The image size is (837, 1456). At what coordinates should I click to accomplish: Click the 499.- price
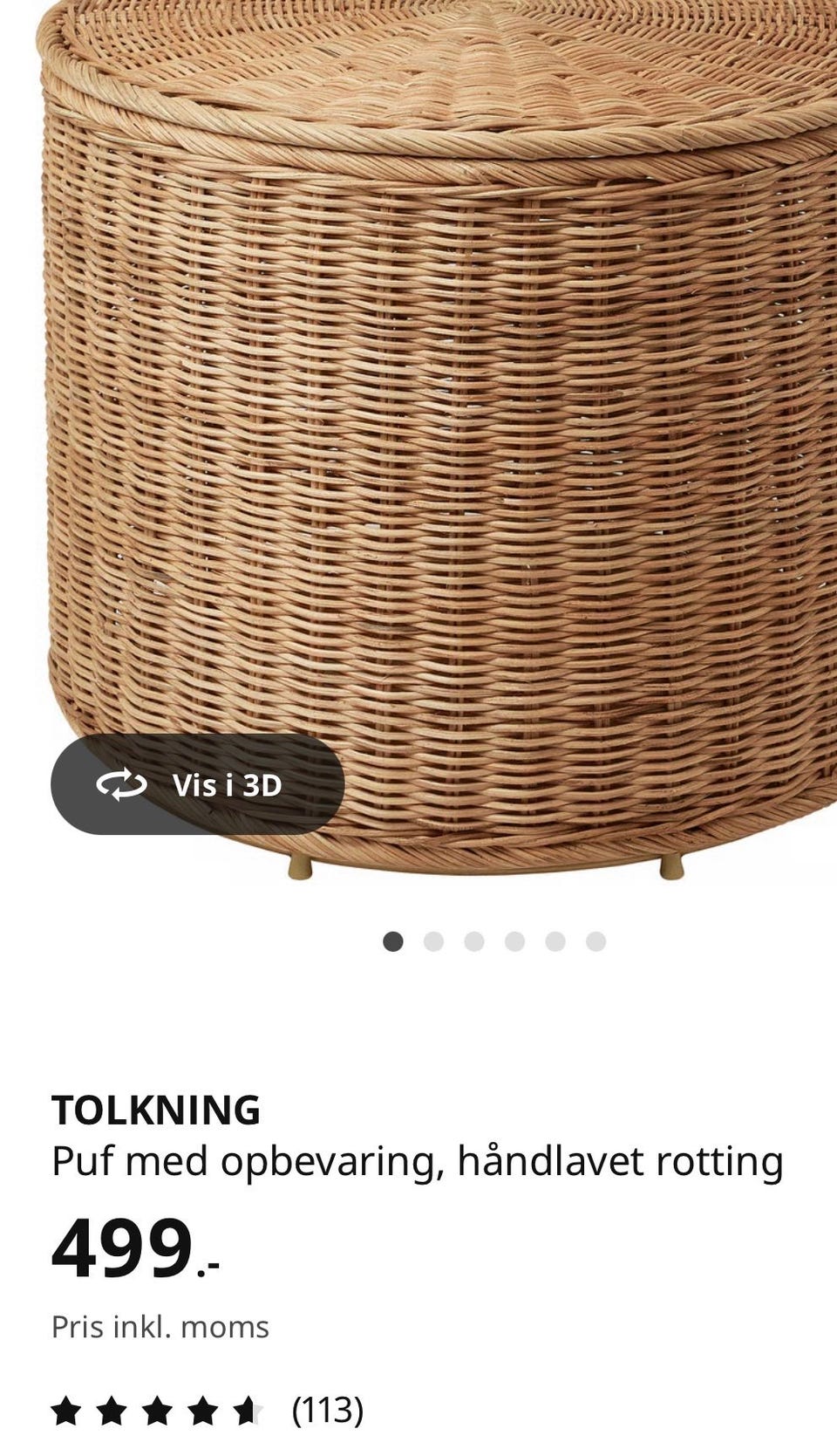[135, 1248]
